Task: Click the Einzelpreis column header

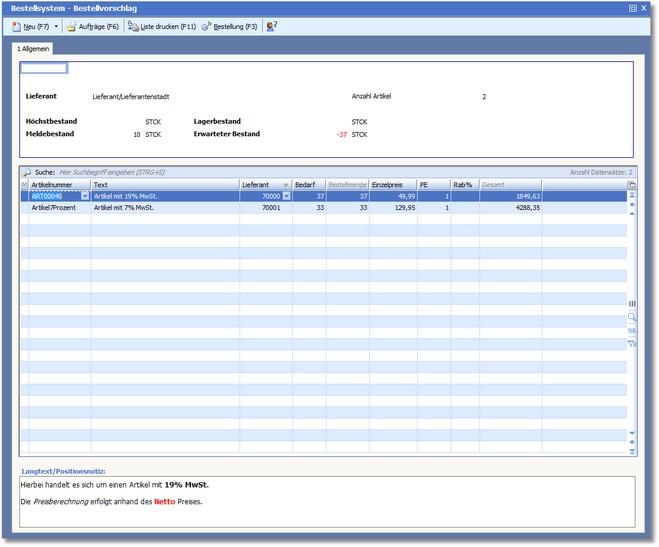Action: pos(391,185)
